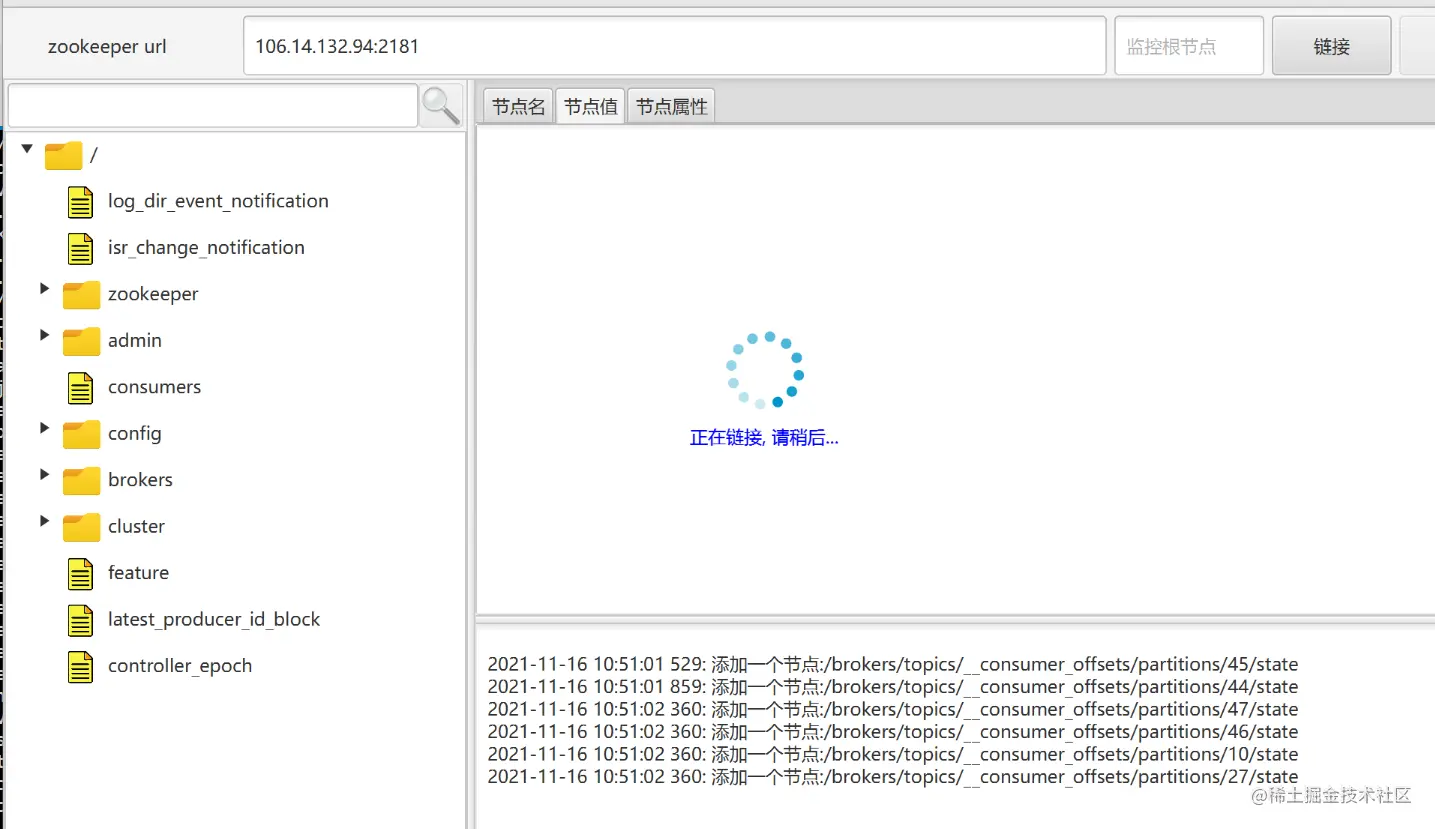Click the 监控根节点 input field

click(x=1189, y=46)
